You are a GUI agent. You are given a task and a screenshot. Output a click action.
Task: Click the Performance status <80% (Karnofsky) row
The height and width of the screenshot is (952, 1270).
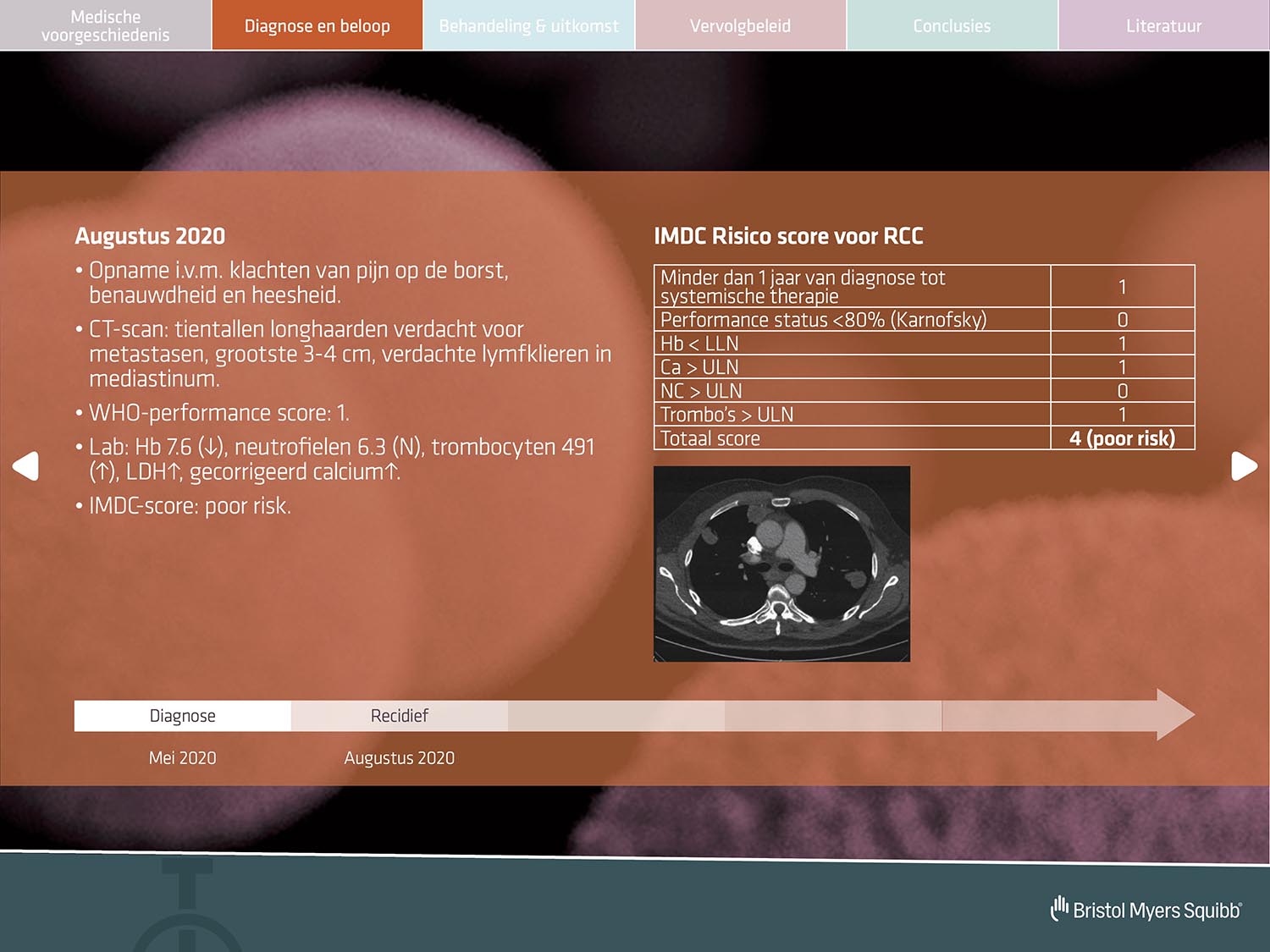924,319
